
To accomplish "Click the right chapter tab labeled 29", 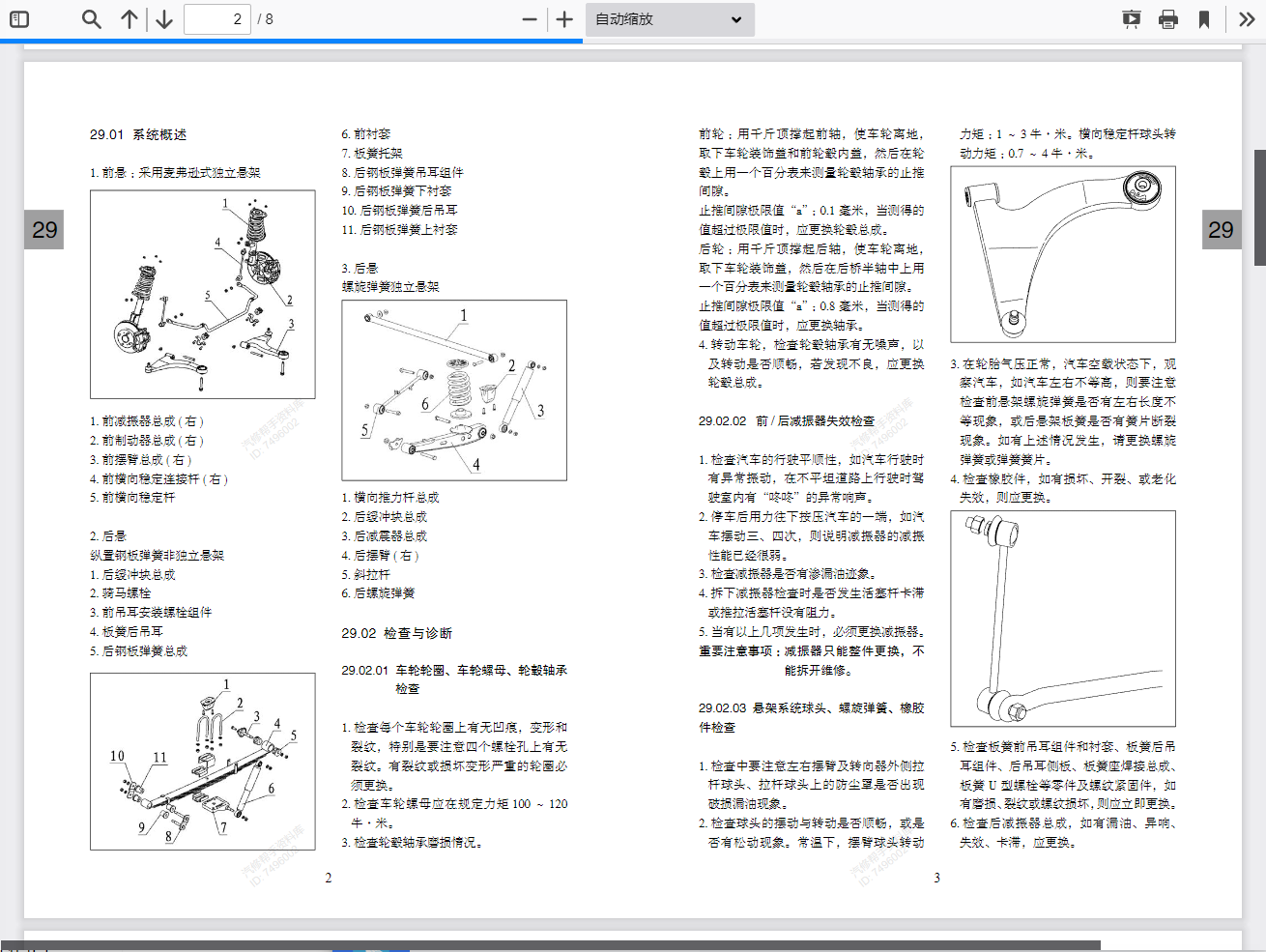I will 1222,230.
